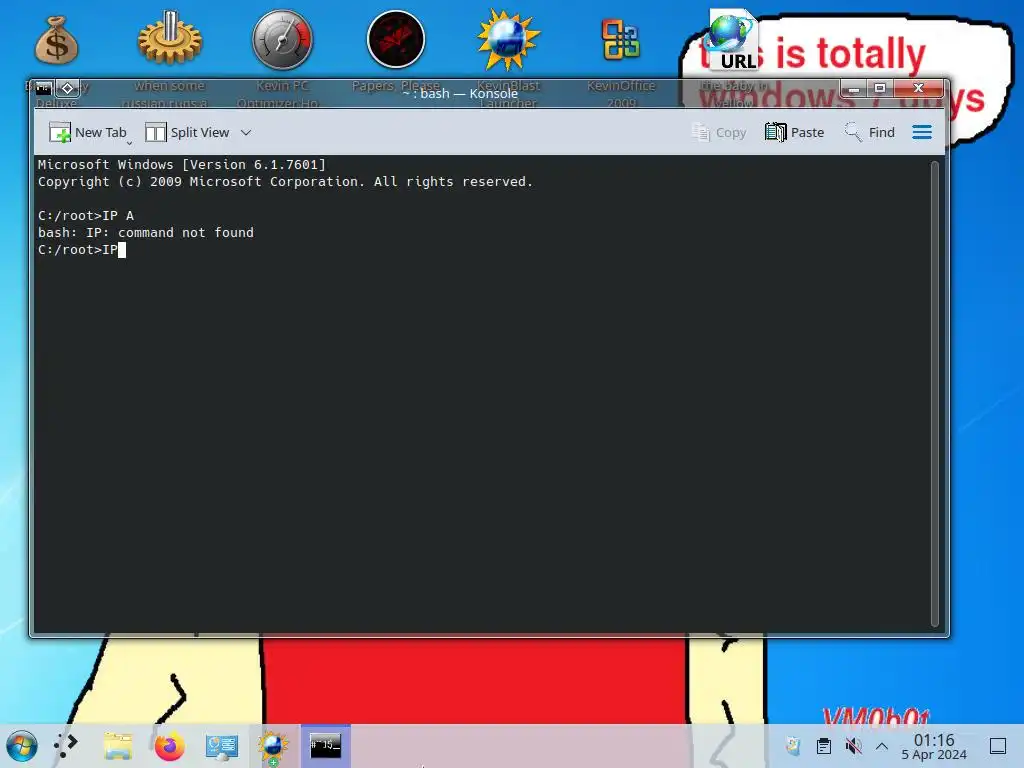1024x768 pixels.
Task: Open the system settings monitor icon in taskbar
Action: pyautogui.click(x=221, y=746)
